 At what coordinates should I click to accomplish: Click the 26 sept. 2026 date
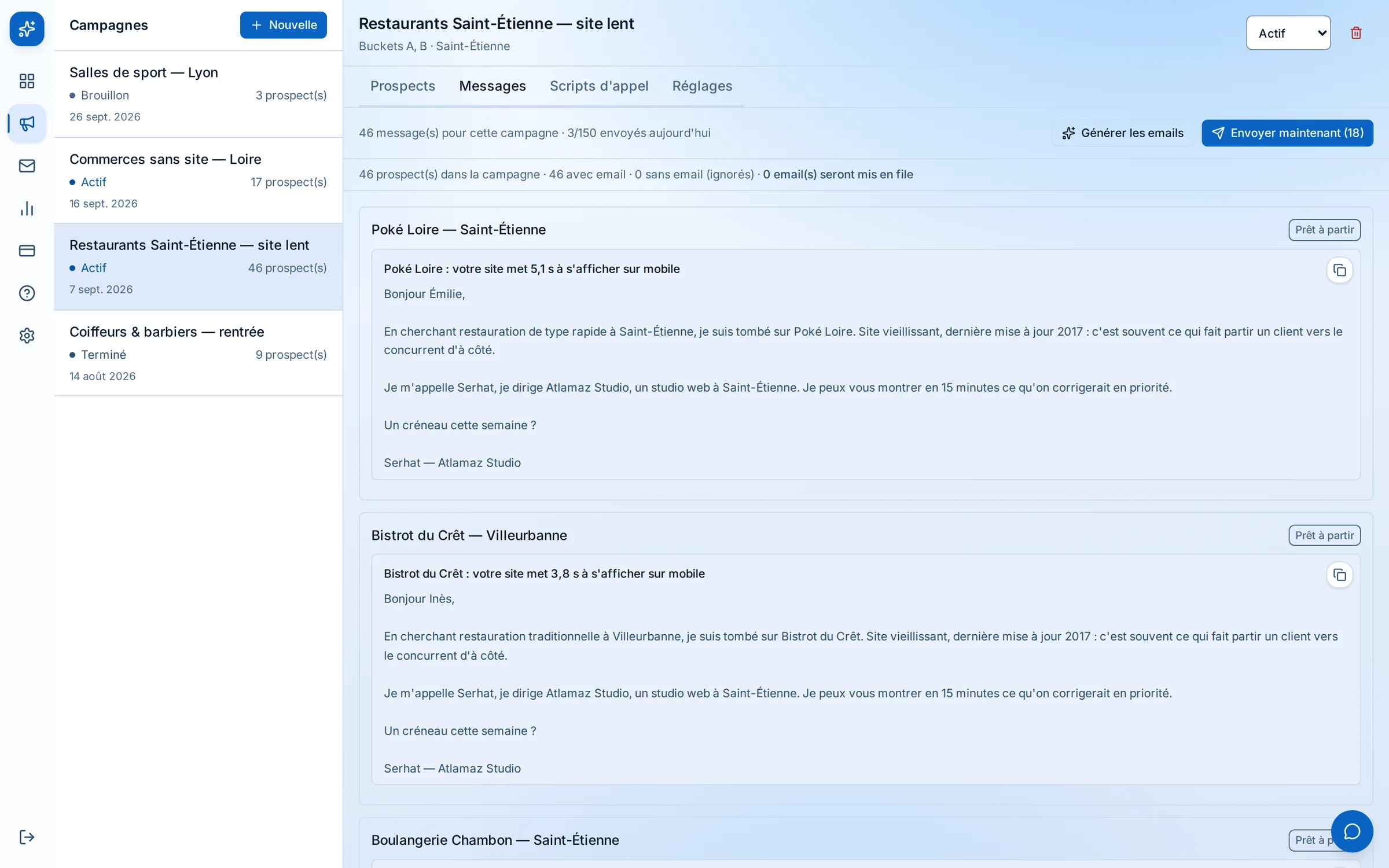pyautogui.click(x=105, y=117)
